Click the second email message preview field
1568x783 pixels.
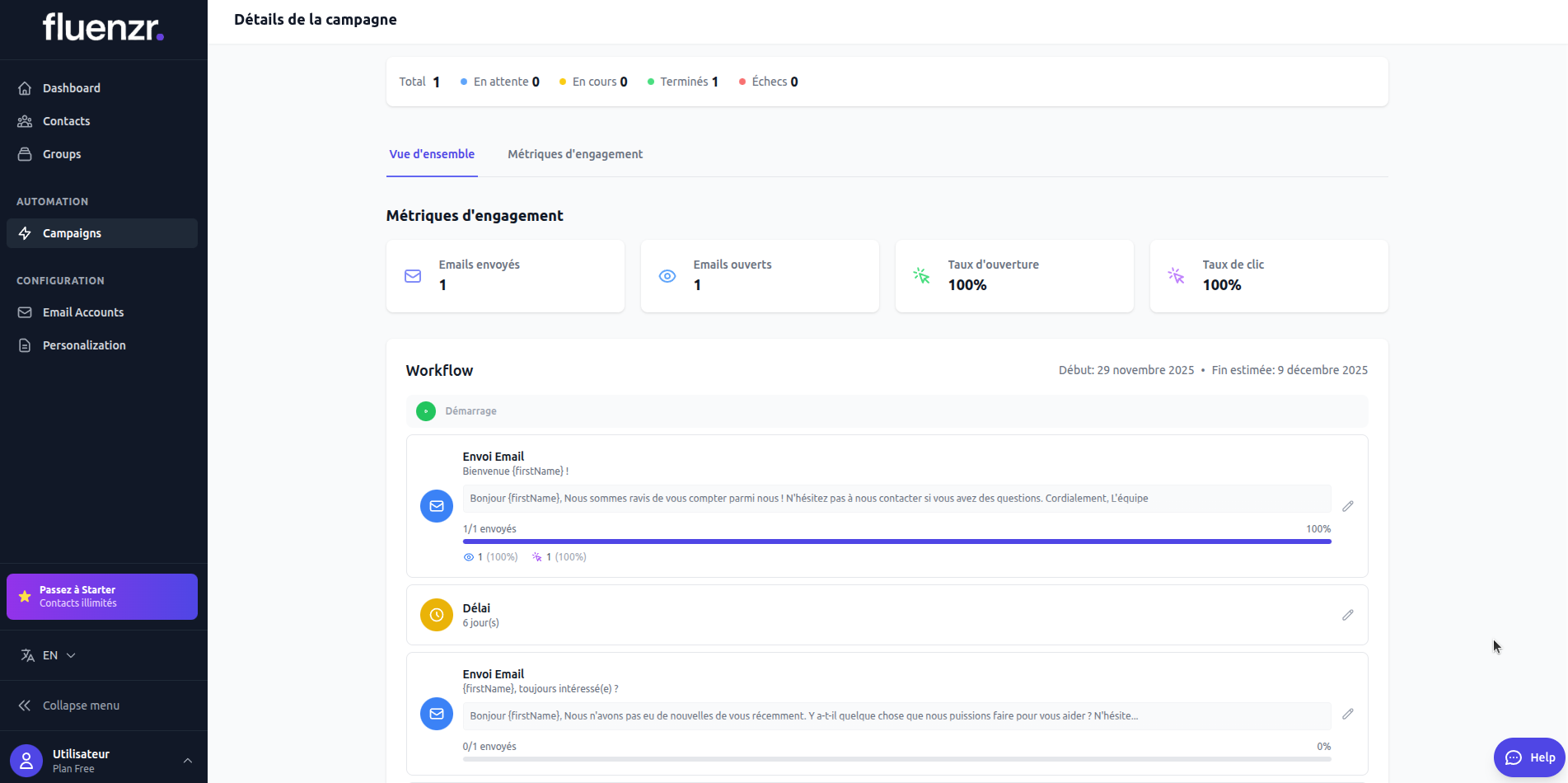[x=896, y=715]
